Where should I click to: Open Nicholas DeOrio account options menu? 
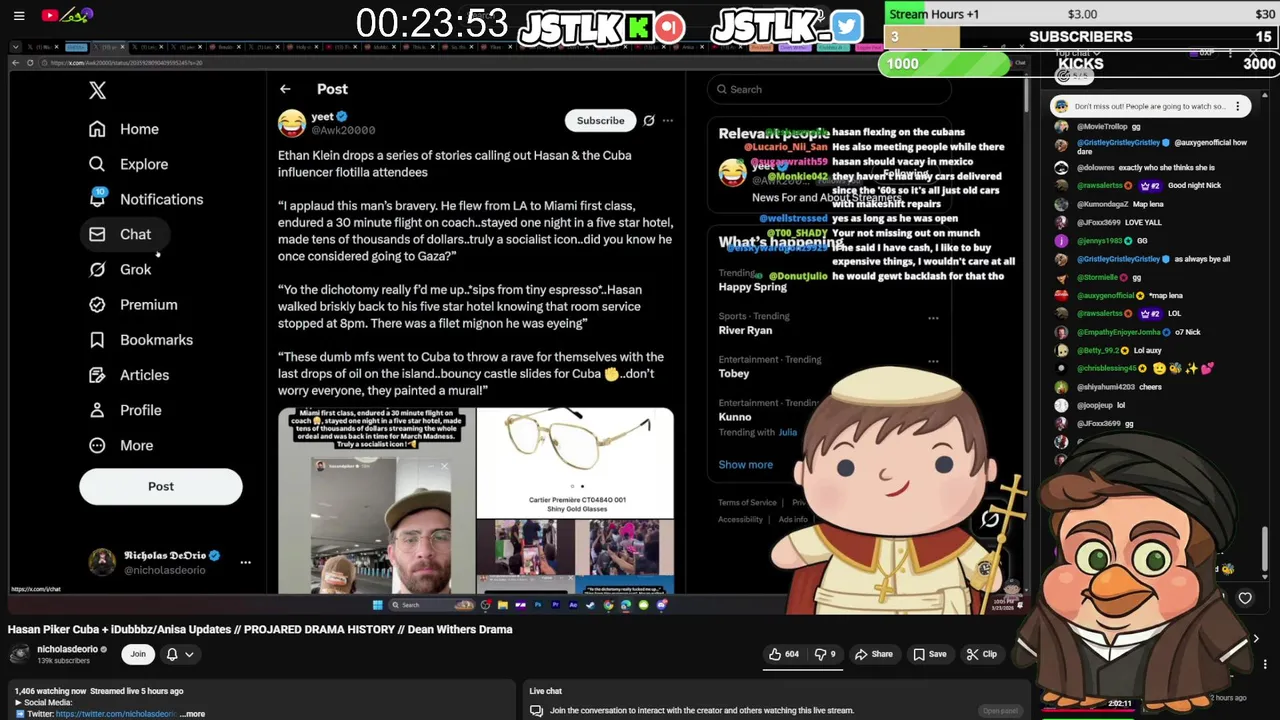(x=245, y=562)
